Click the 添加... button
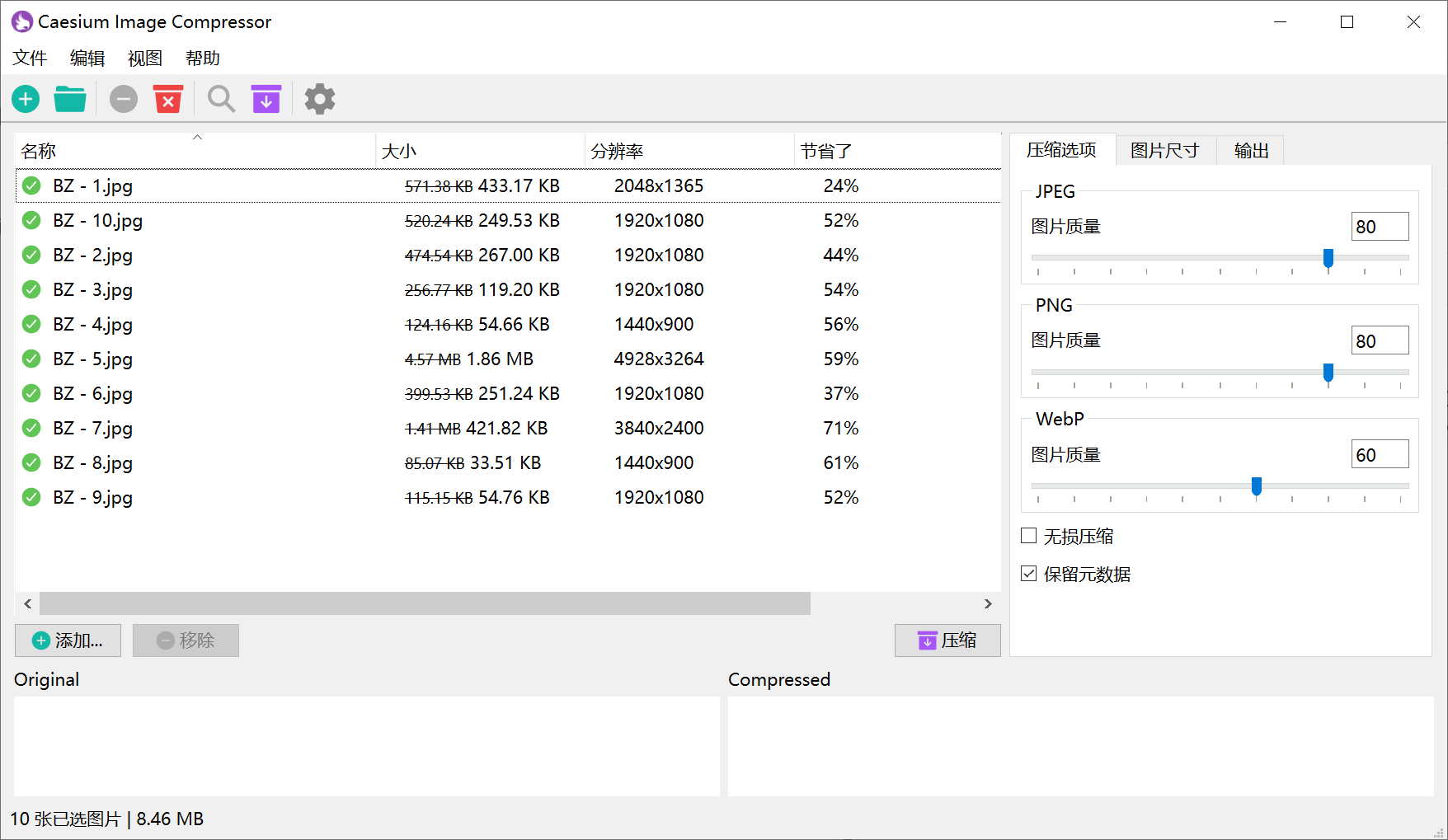This screenshot has width=1448, height=840. (x=68, y=641)
